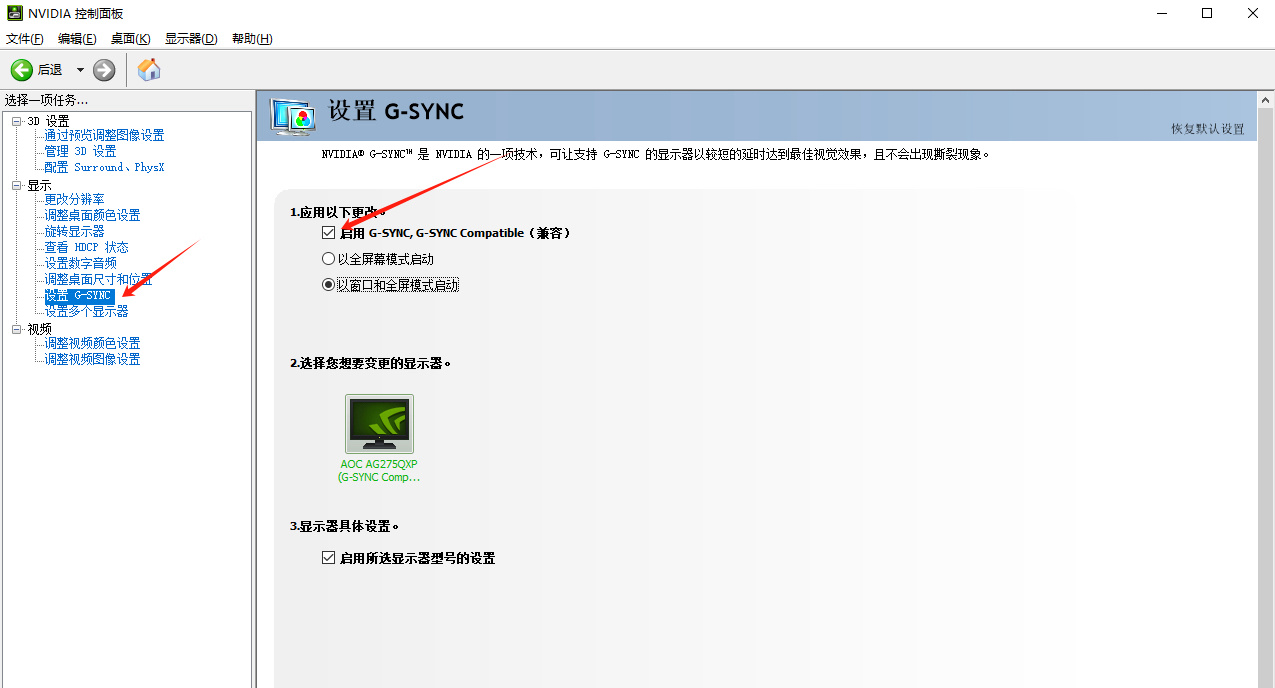Collapse the 3D 设置 tree node
The width and height of the screenshot is (1275, 688).
pos(16,121)
